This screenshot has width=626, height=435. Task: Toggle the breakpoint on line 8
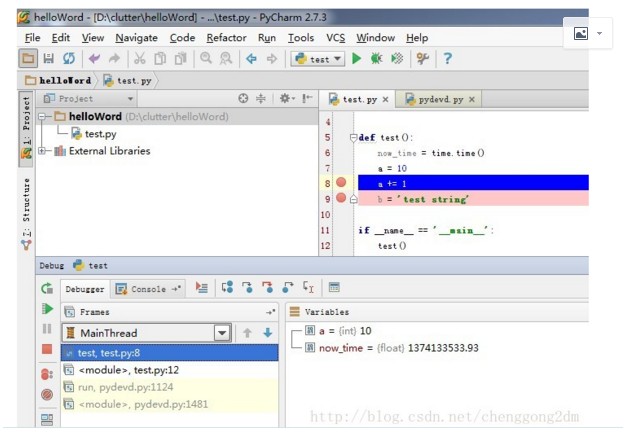click(341, 182)
